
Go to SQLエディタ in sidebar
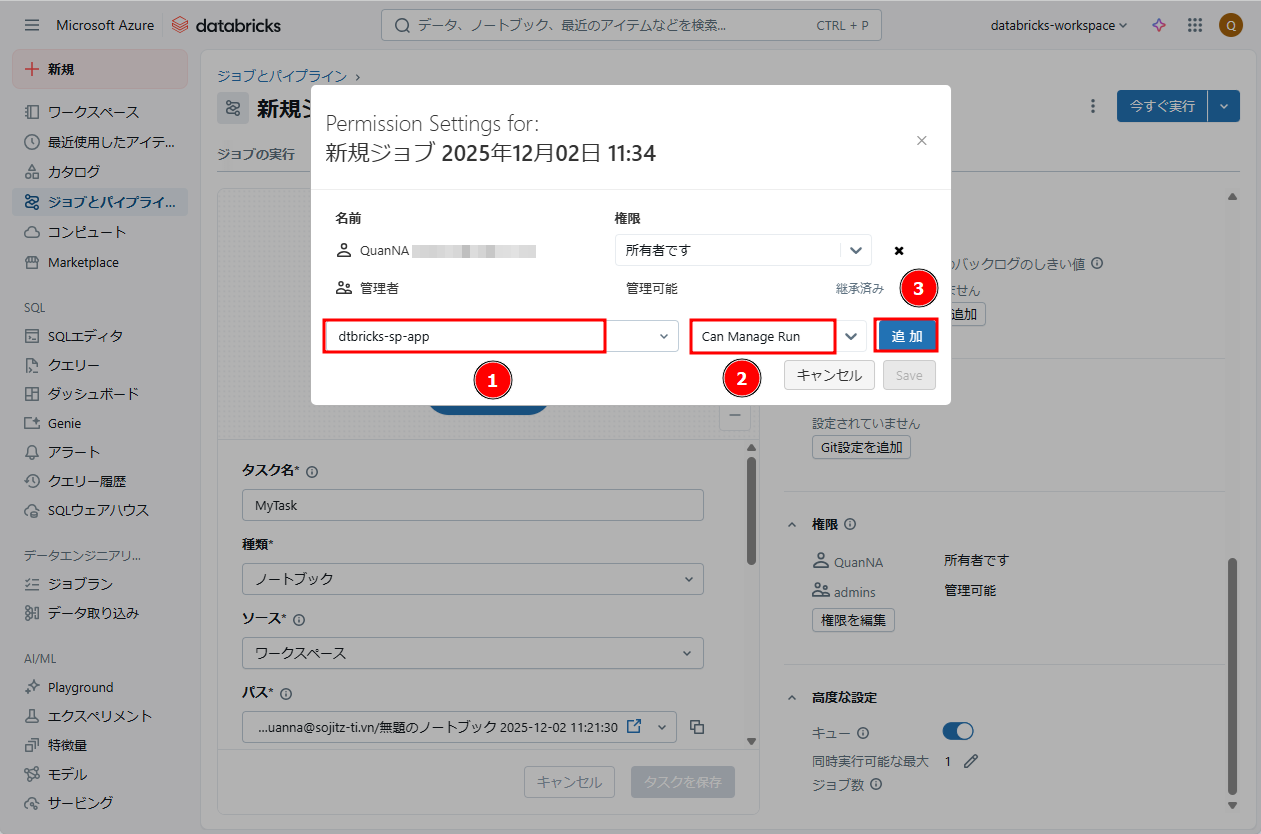[x=85, y=336]
